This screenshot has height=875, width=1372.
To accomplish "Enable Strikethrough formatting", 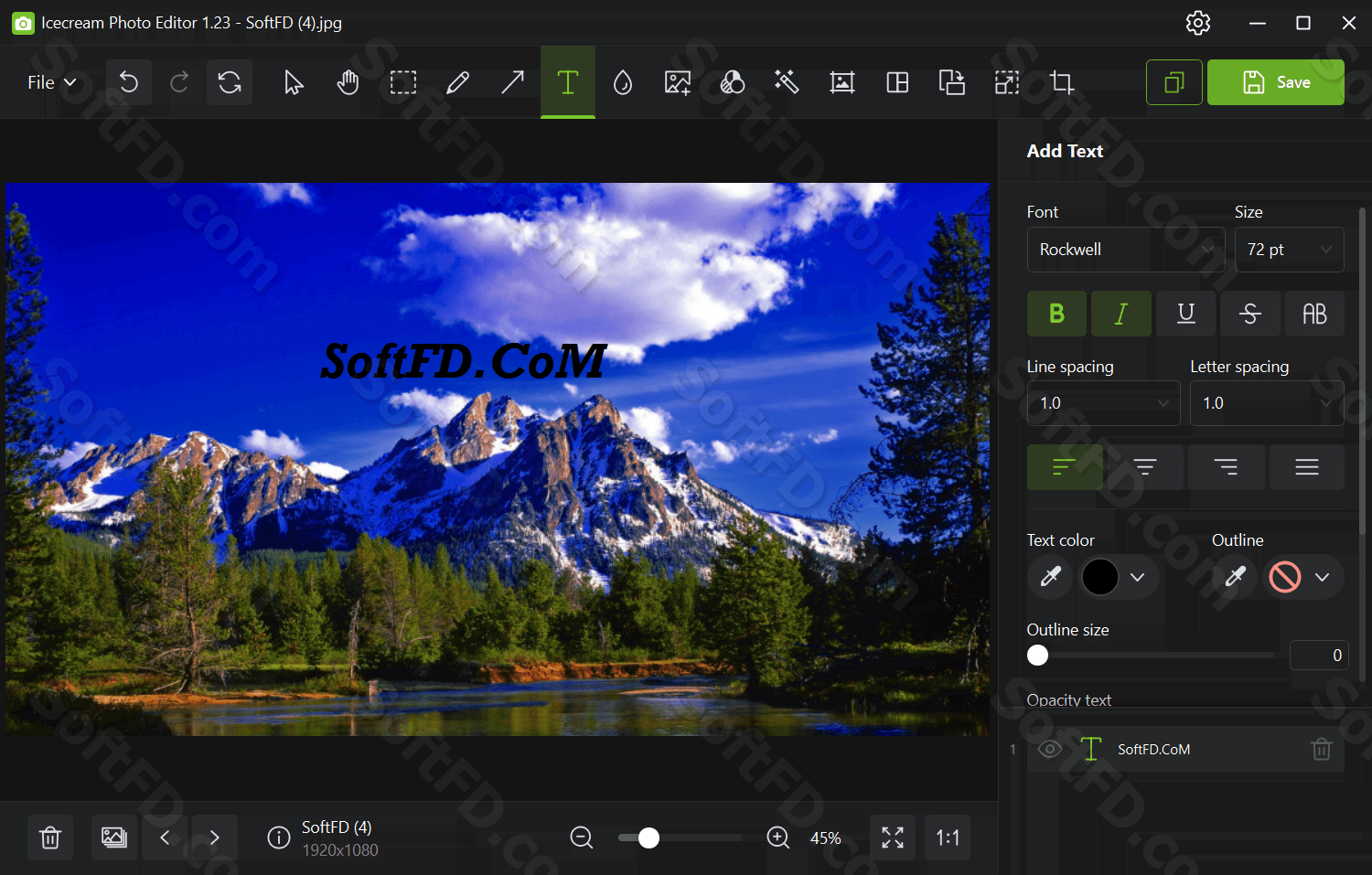I will [x=1250, y=314].
